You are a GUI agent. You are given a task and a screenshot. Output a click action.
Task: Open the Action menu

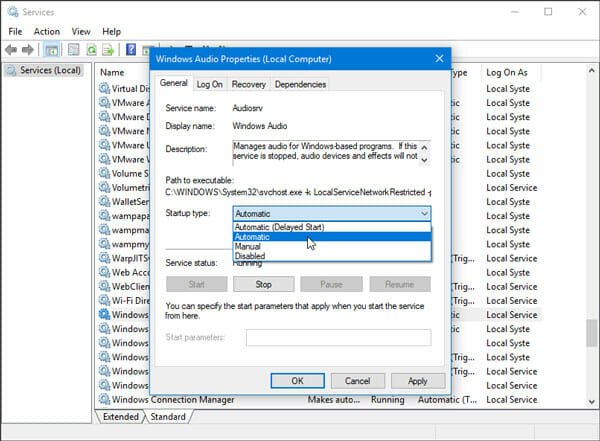pos(46,31)
